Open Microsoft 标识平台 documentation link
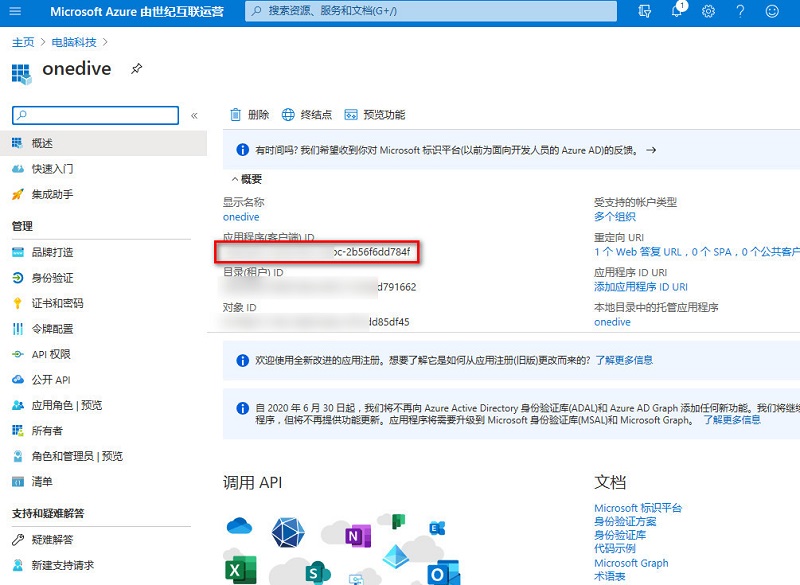This screenshot has height=585, width=800. (x=638, y=508)
